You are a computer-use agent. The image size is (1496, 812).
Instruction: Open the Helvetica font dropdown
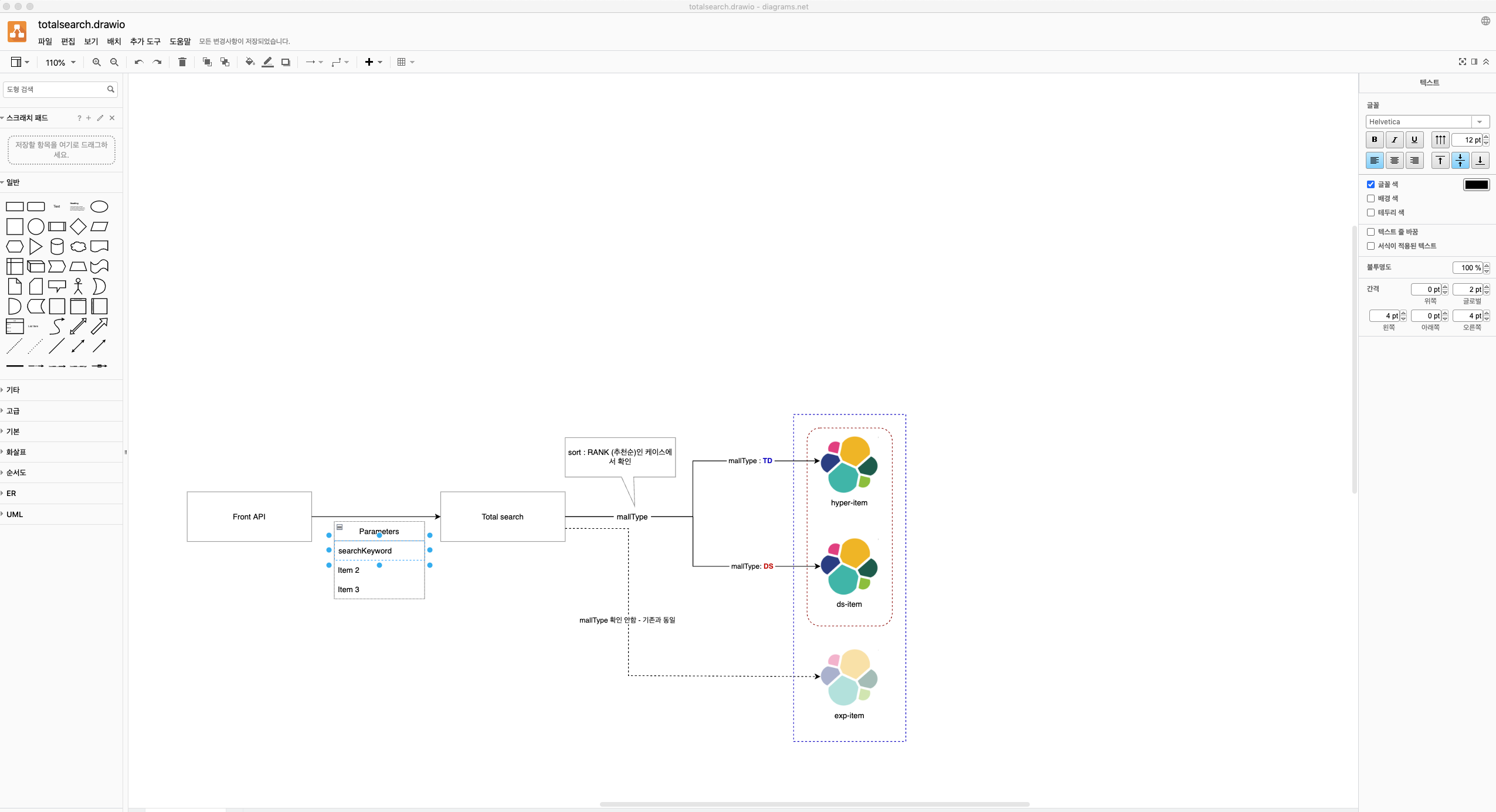pos(1427,122)
